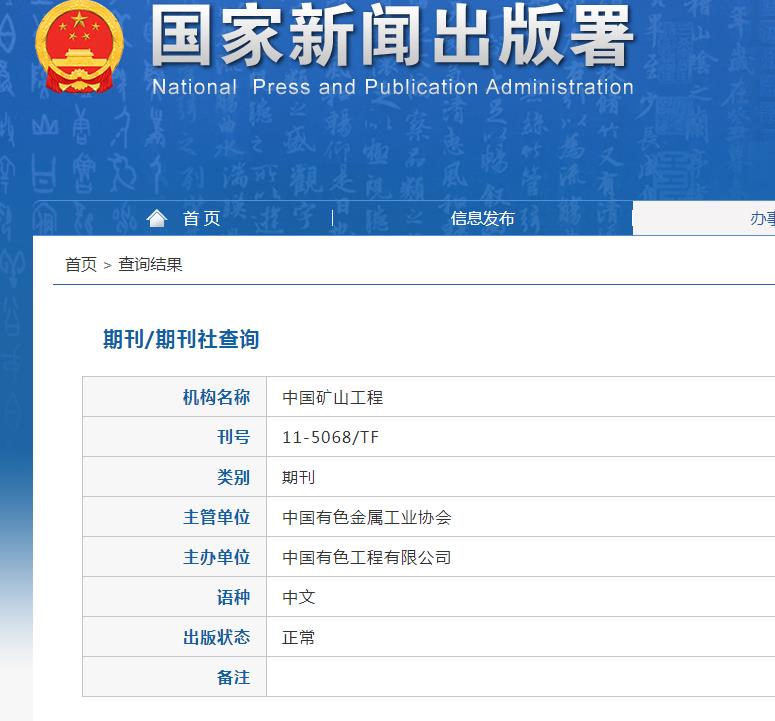Viewport: 775px width, 721px height.
Task: Open the 信息发布 navigation menu
Action: tap(482, 218)
